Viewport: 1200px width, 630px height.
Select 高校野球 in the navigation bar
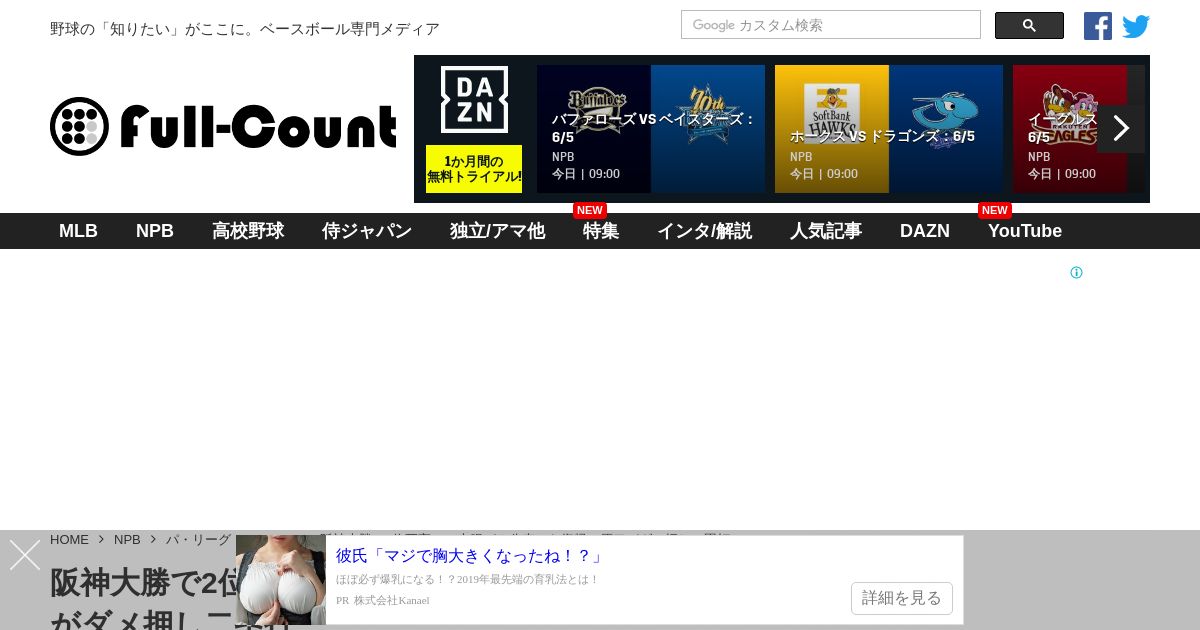[x=248, y=231]
